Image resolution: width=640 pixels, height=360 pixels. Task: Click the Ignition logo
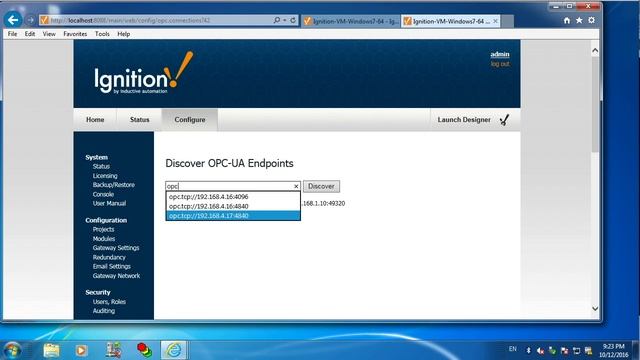(x=143, y=73)
